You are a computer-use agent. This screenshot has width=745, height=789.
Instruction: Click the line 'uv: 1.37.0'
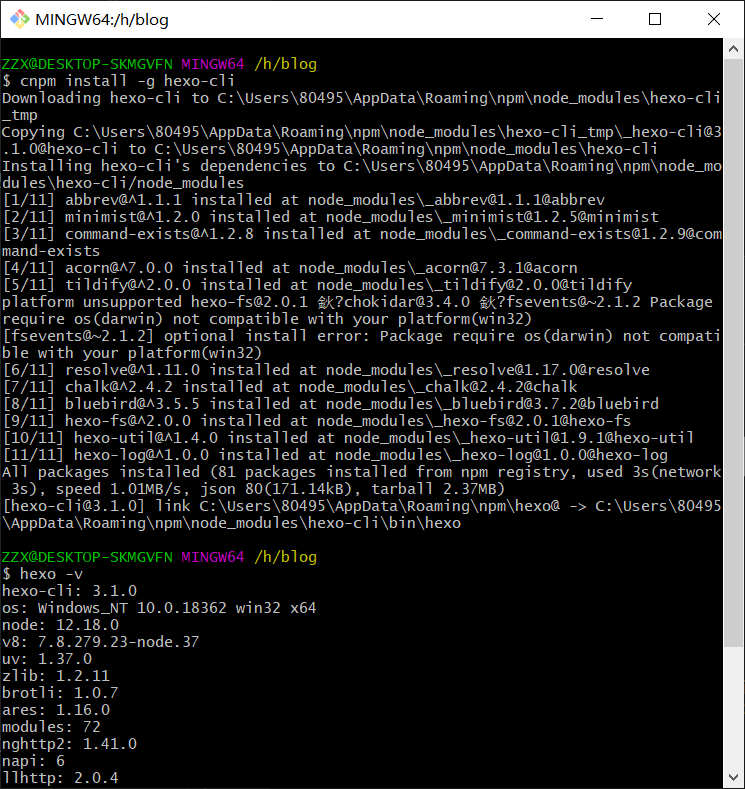tap(47, 659)
